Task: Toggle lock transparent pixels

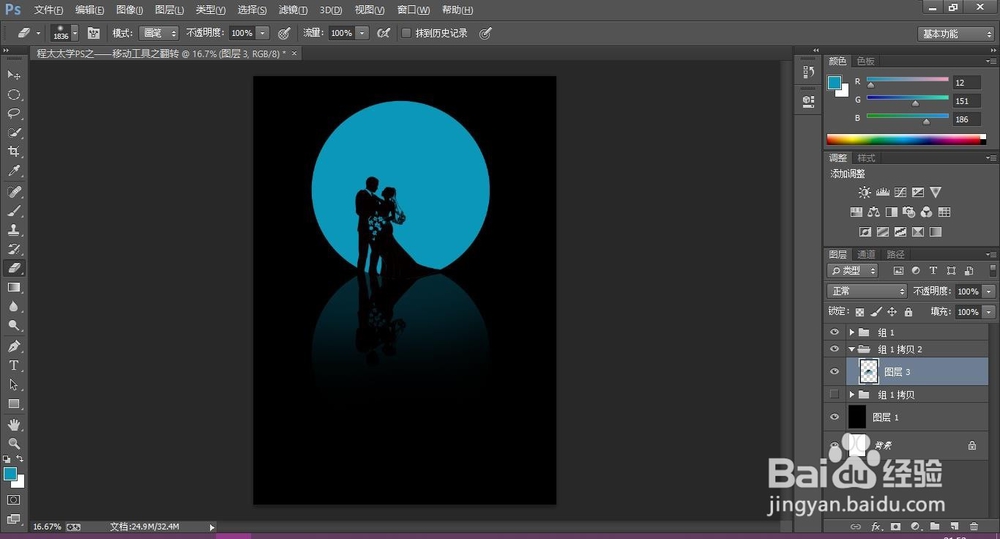Action: click(860, 312)
